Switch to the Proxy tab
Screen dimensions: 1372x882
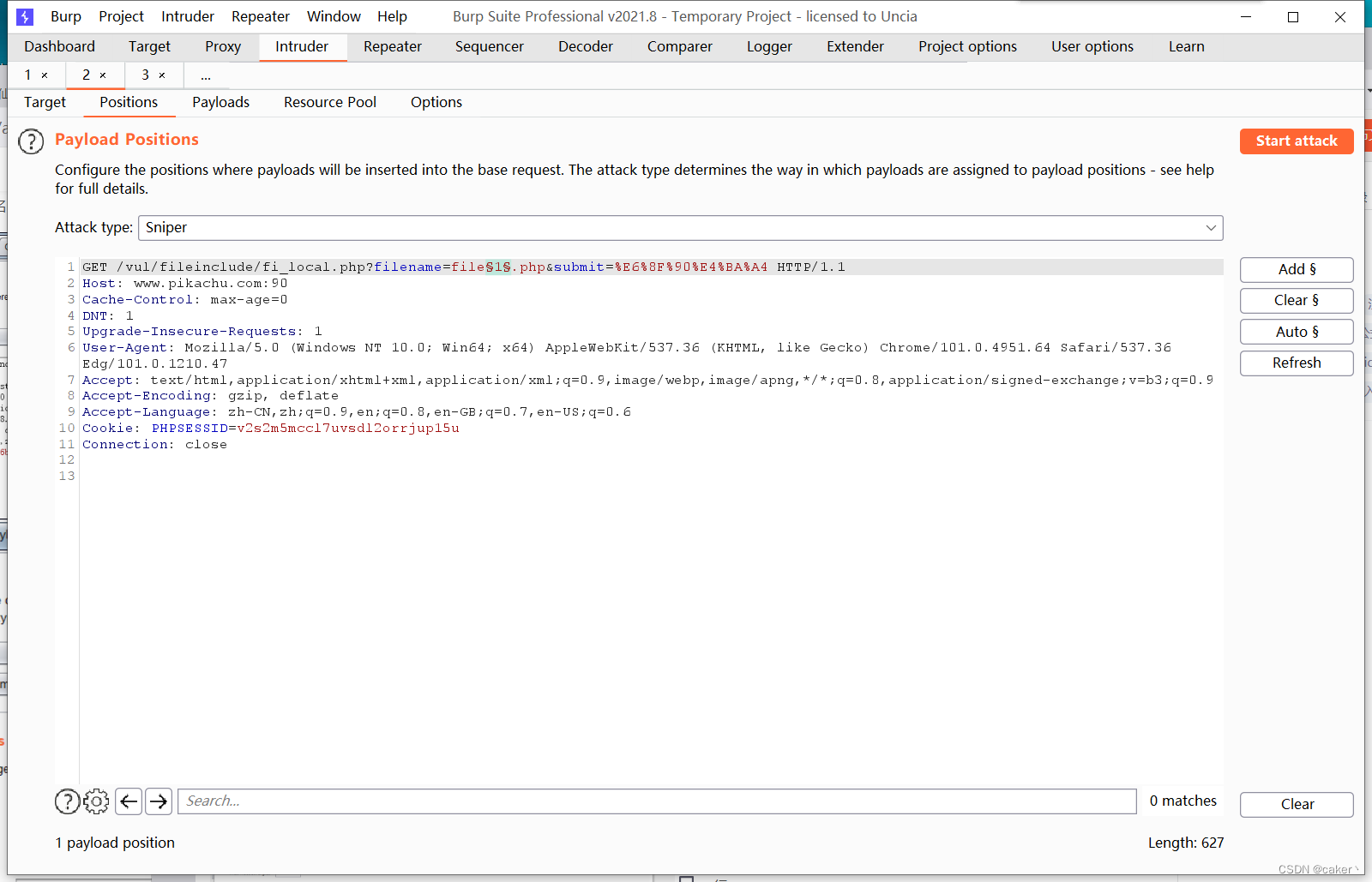click(223, 46)
